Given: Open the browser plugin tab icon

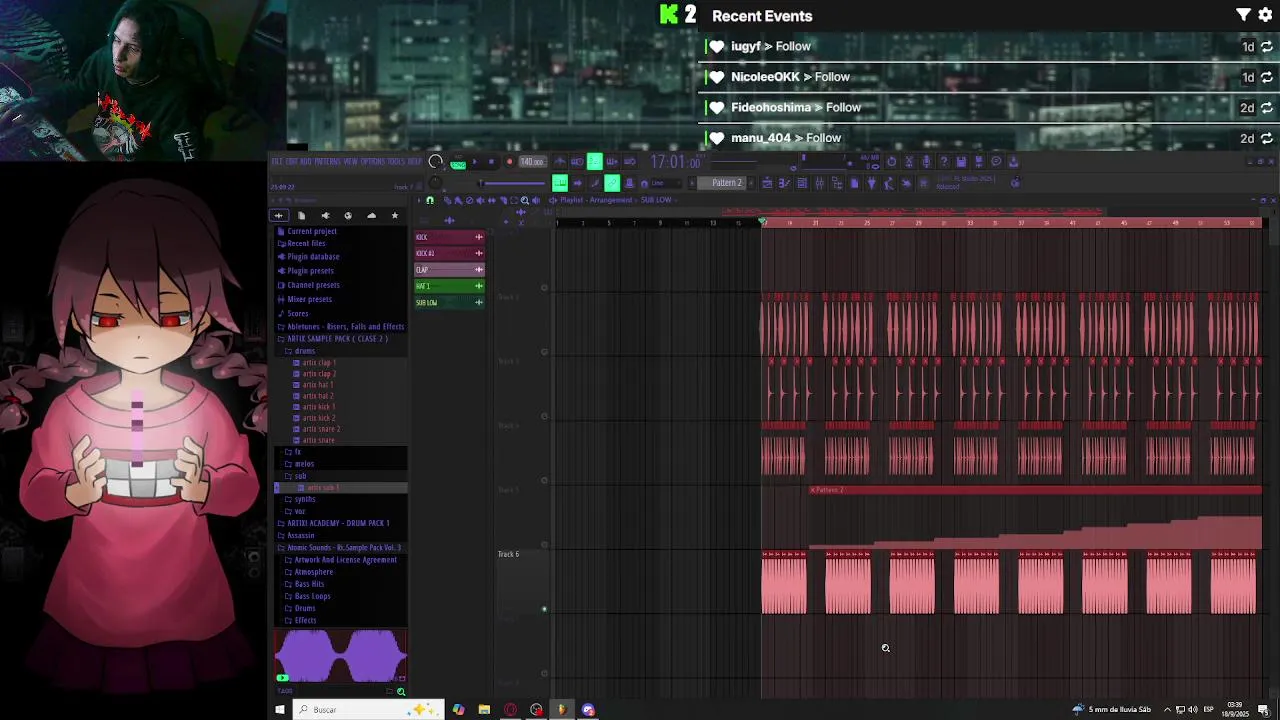Looking at the screenshot, I should [x=325, y=216].
